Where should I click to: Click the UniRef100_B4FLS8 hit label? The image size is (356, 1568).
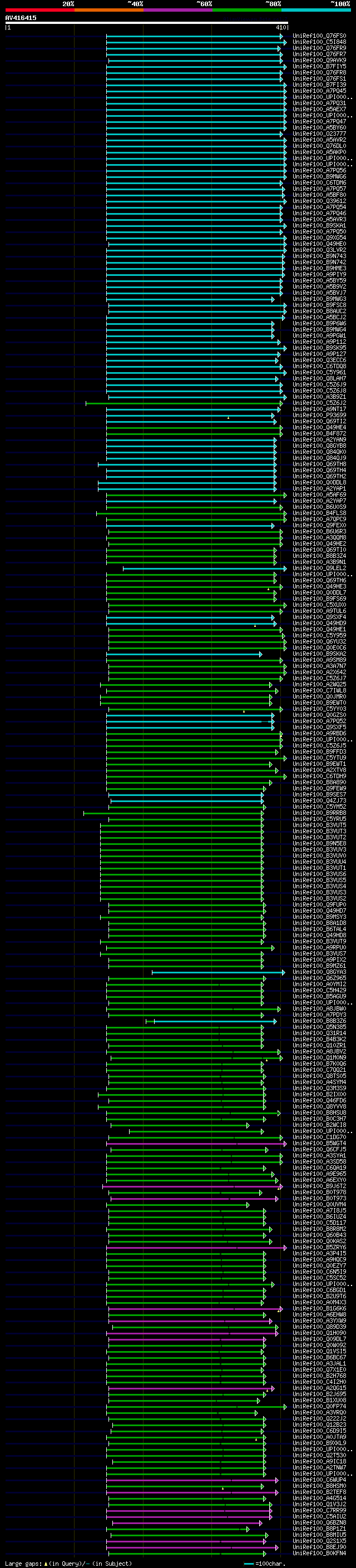tap(319, 513)
